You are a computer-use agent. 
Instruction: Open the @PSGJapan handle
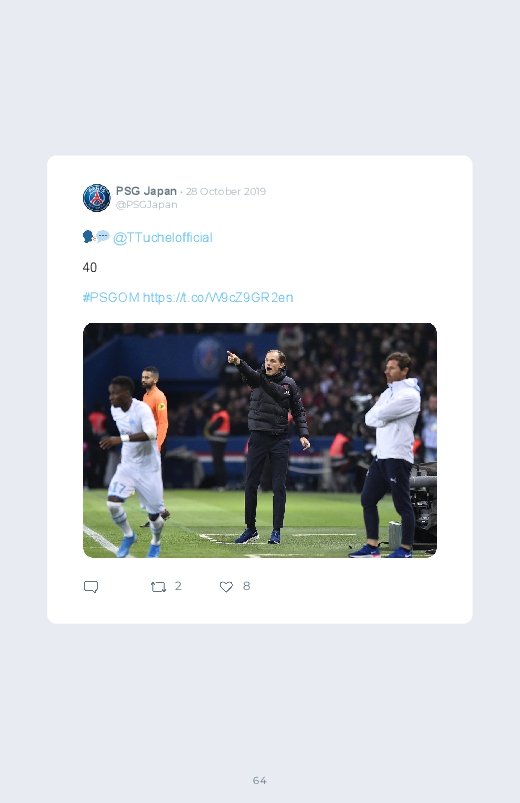[147, 204]
